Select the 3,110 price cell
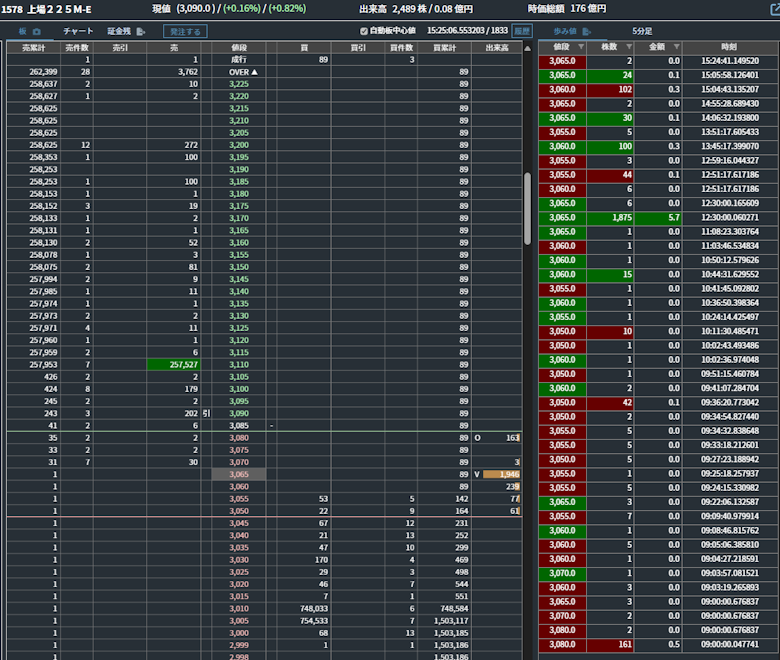 coord(239,365)
